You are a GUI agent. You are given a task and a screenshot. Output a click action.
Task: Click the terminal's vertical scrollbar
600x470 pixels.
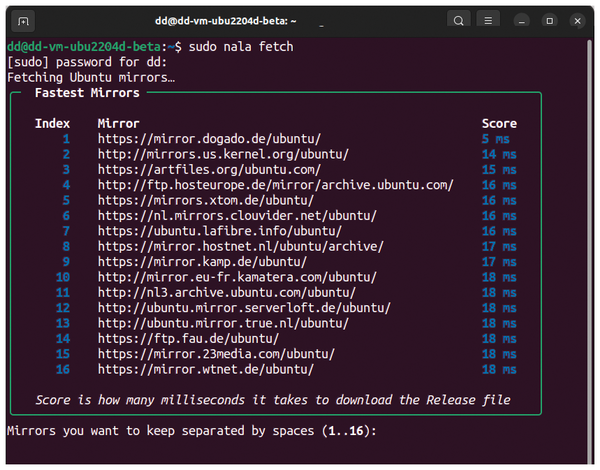pos(590,251)
